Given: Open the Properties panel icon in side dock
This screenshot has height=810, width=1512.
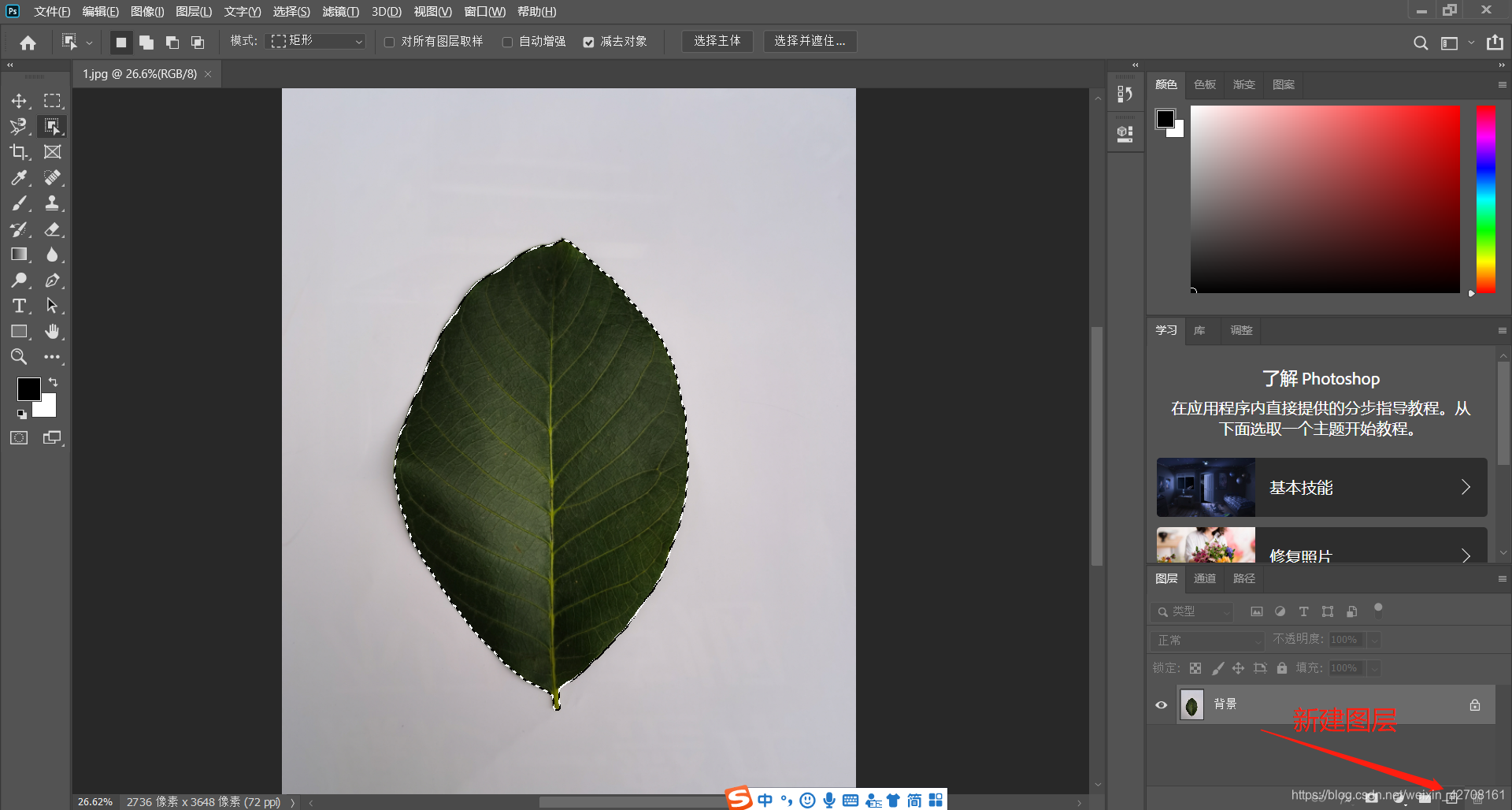Looking at the screenshot, I should tap(1125, 134).
